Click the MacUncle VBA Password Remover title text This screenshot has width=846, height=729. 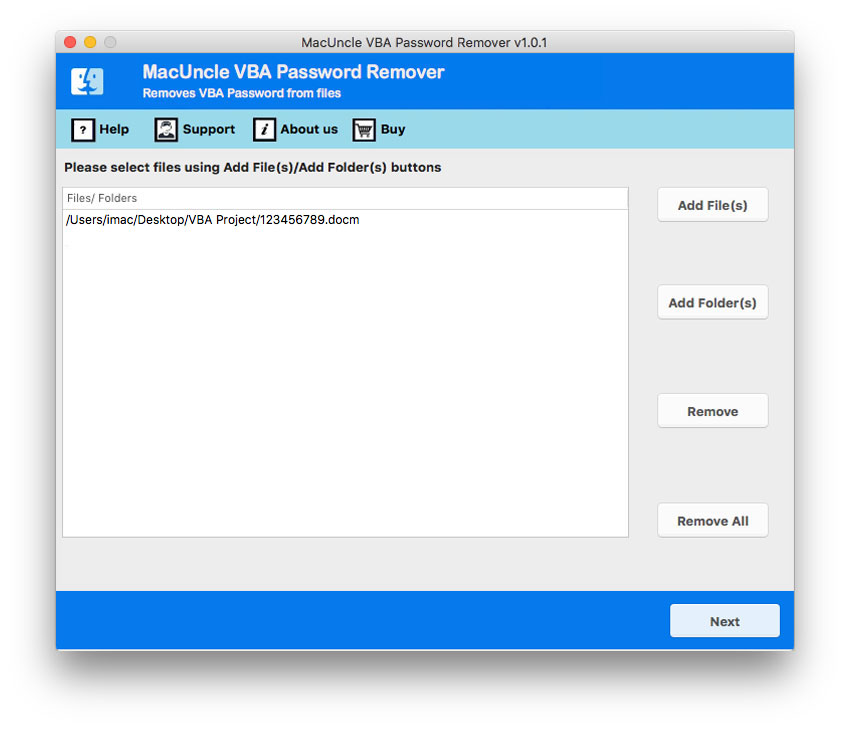click(x=289, y=71)
